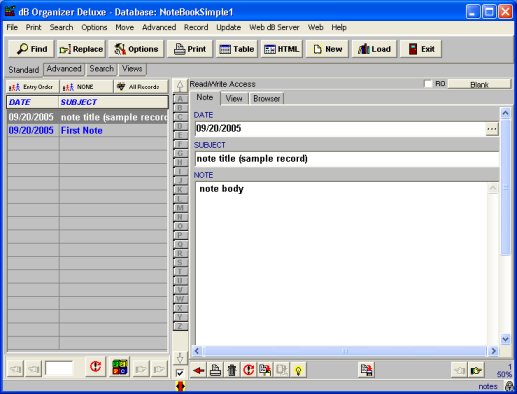Click the record panel vertical scrollbar thumb
Image resolution: width=517 pixels, height=394 pixels.
pos(506,187)
